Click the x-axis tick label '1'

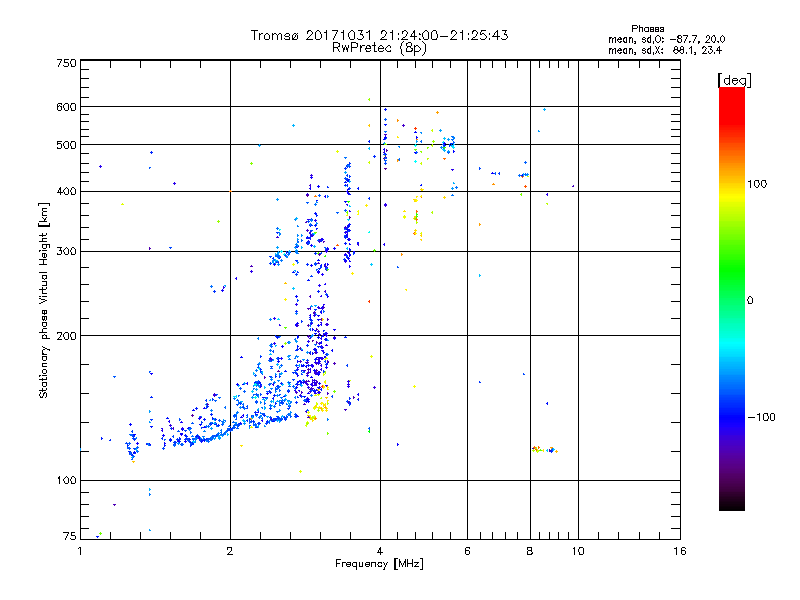(80, 551)
